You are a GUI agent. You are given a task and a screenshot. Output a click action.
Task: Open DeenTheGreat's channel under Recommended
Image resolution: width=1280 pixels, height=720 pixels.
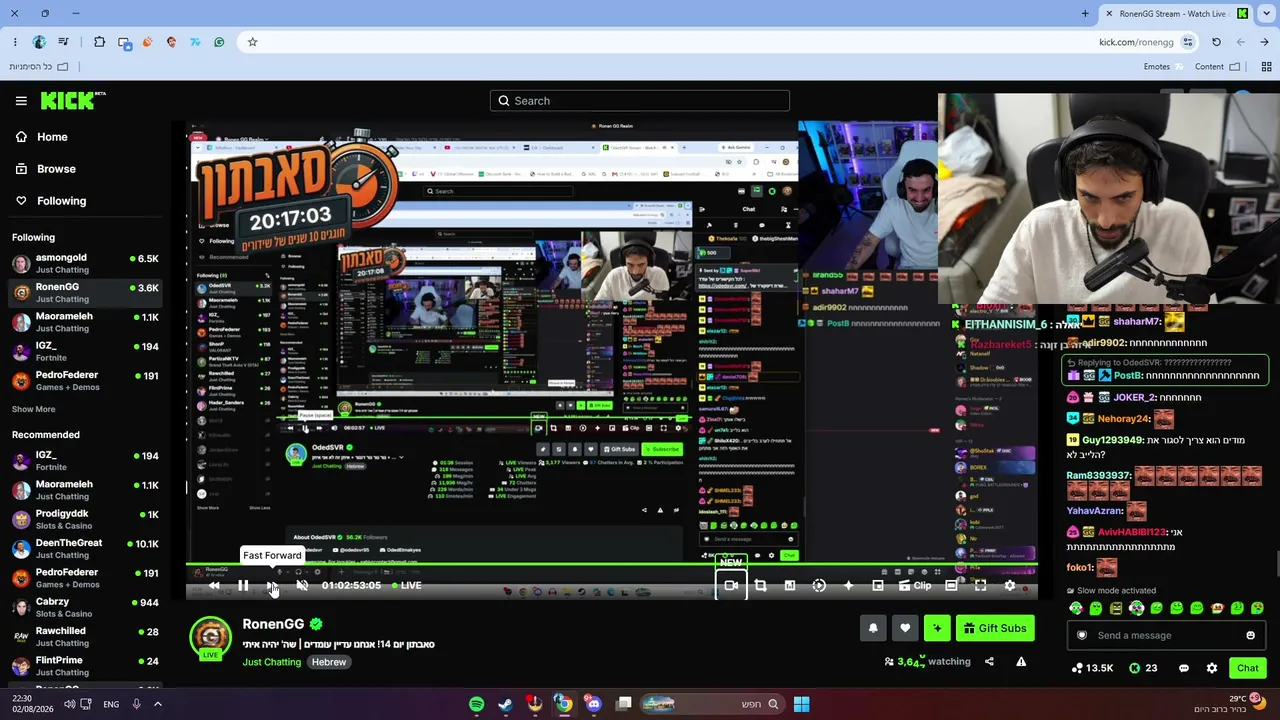point(85,549)
